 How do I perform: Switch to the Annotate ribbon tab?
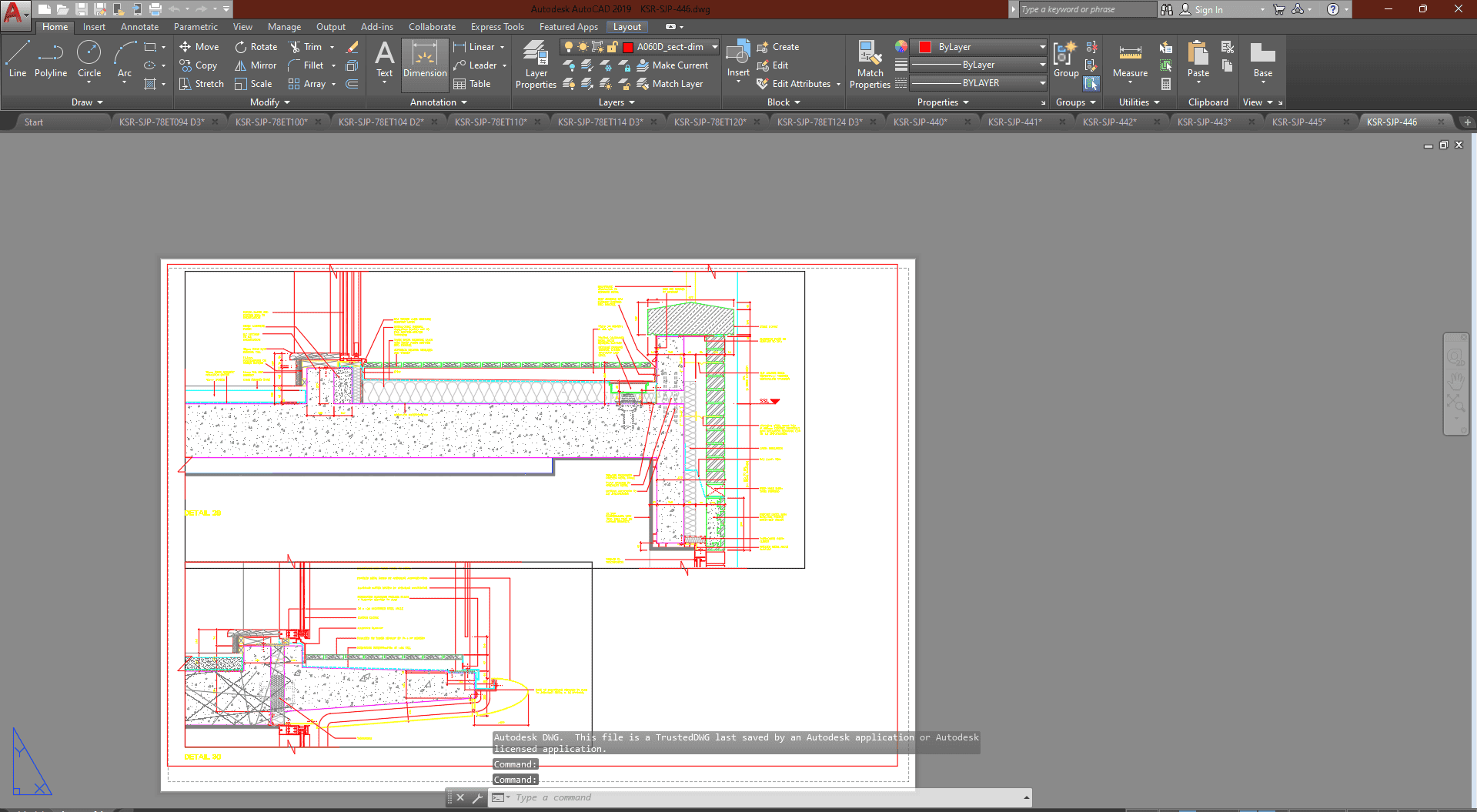click(139, 27)
